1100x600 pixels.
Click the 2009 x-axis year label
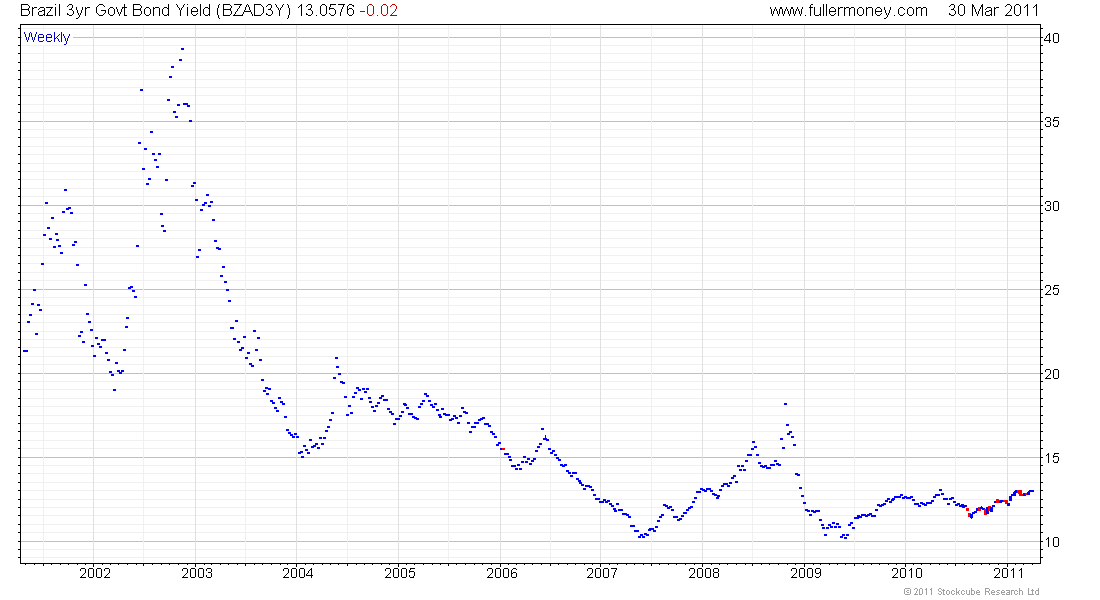point(805,573)
